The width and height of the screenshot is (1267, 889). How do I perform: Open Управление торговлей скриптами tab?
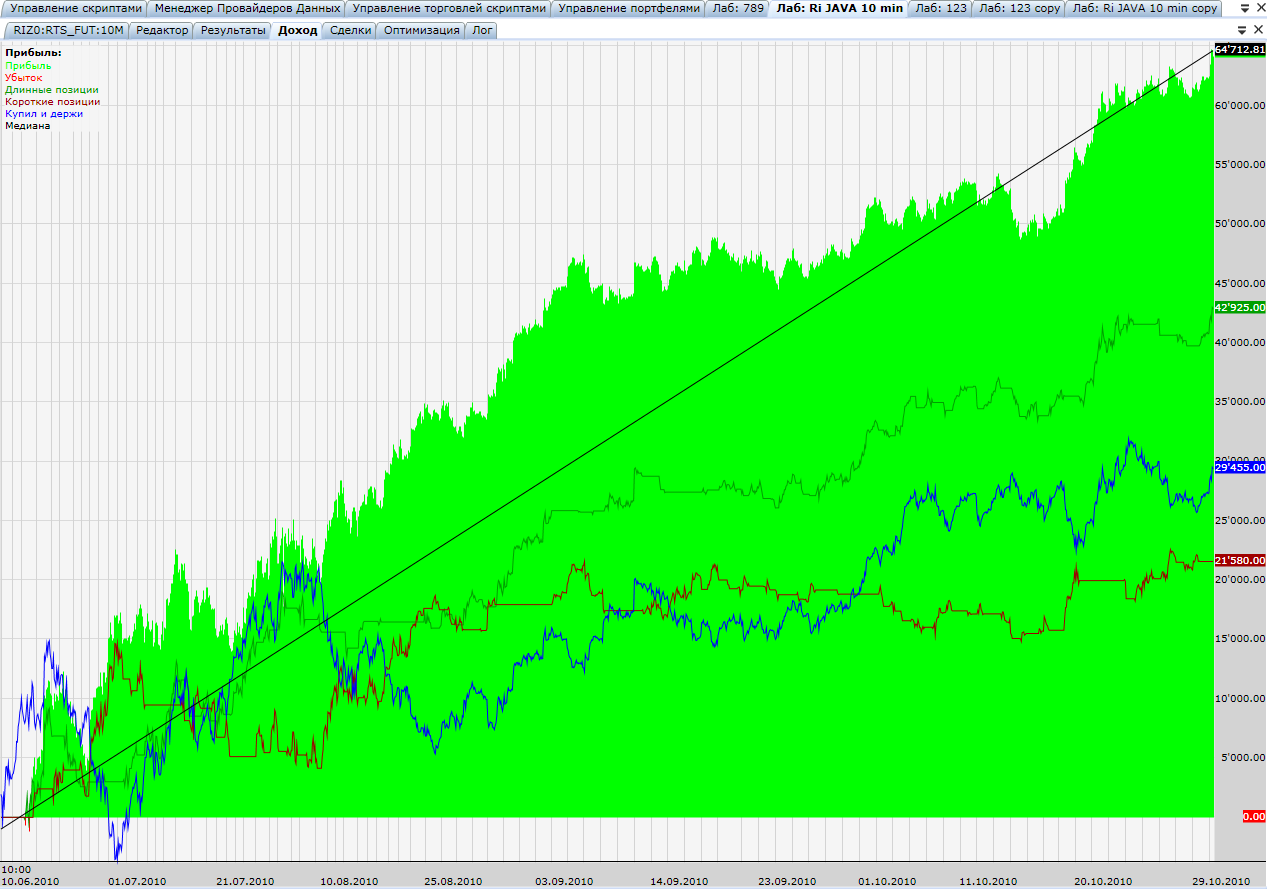(x=450, y=8)
